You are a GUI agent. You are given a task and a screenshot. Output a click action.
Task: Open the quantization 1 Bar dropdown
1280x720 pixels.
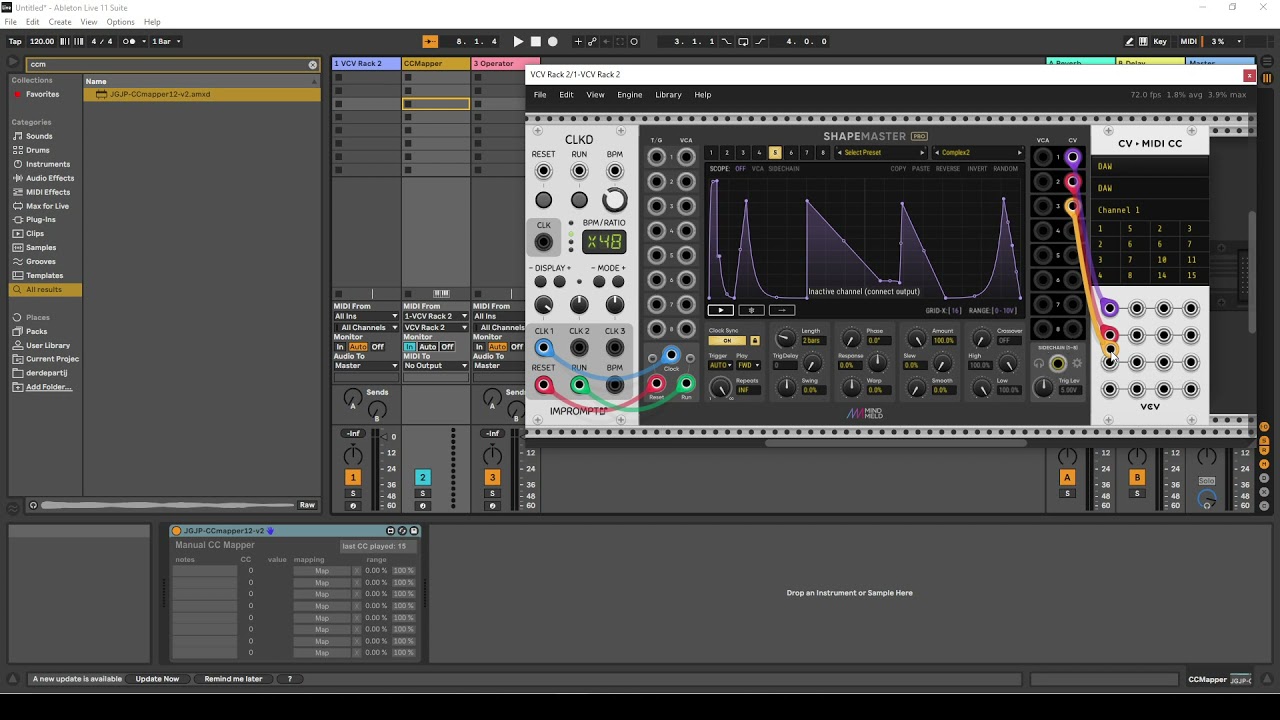pos(164,41)
